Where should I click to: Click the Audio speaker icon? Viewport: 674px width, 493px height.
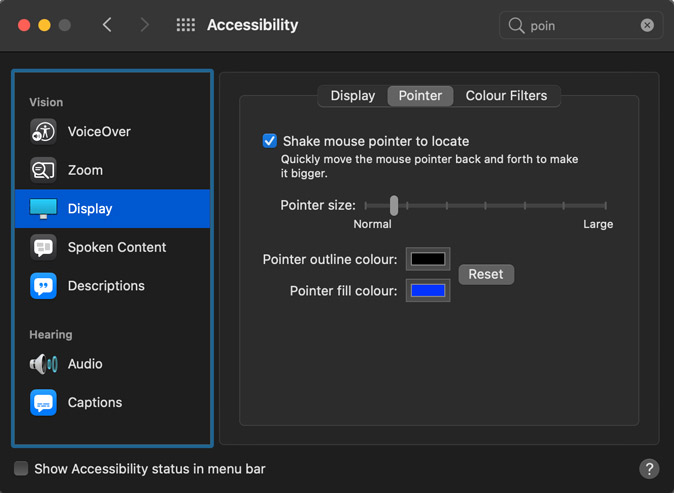(43, 364)
